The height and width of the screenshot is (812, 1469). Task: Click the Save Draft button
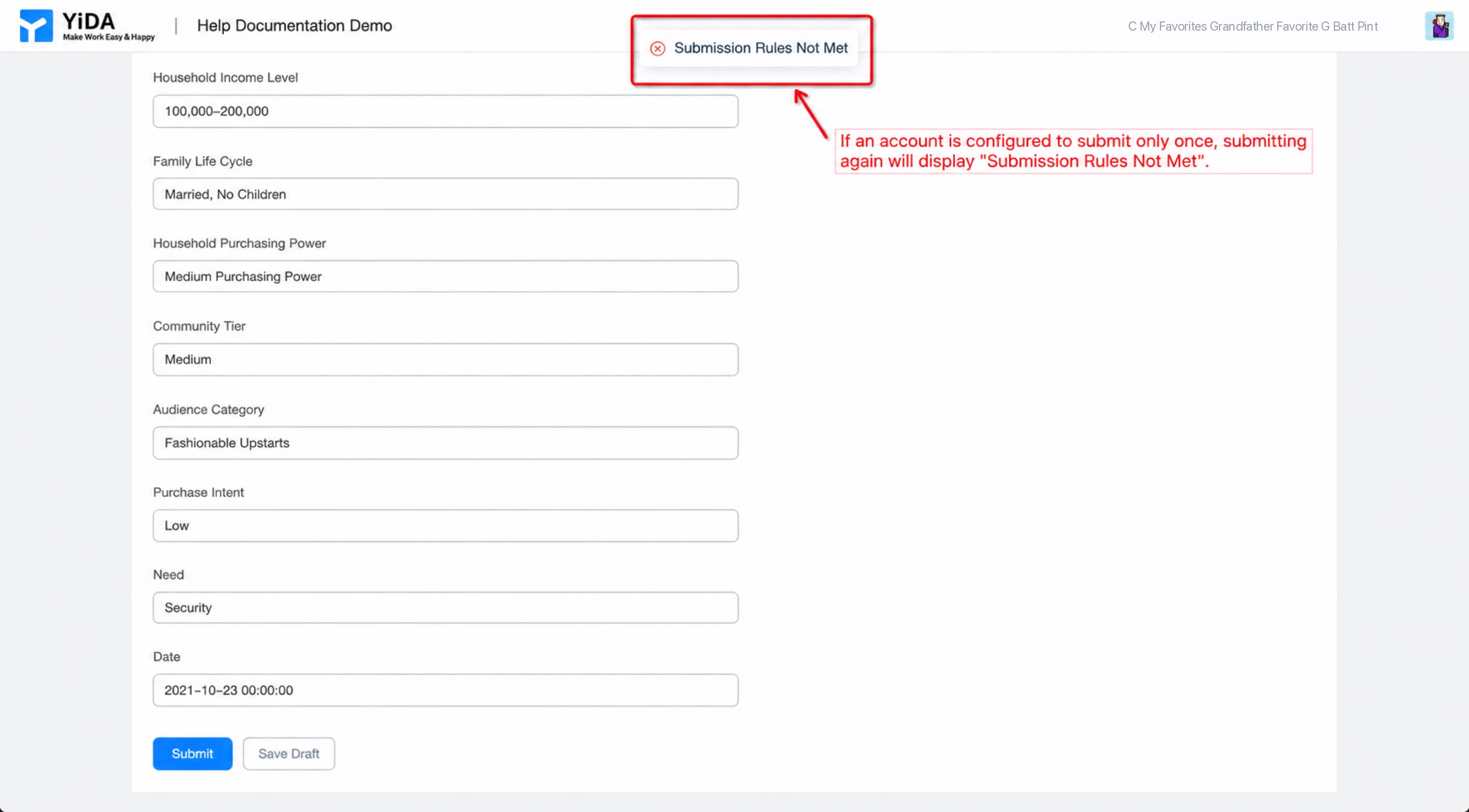[x=289, y=754]
